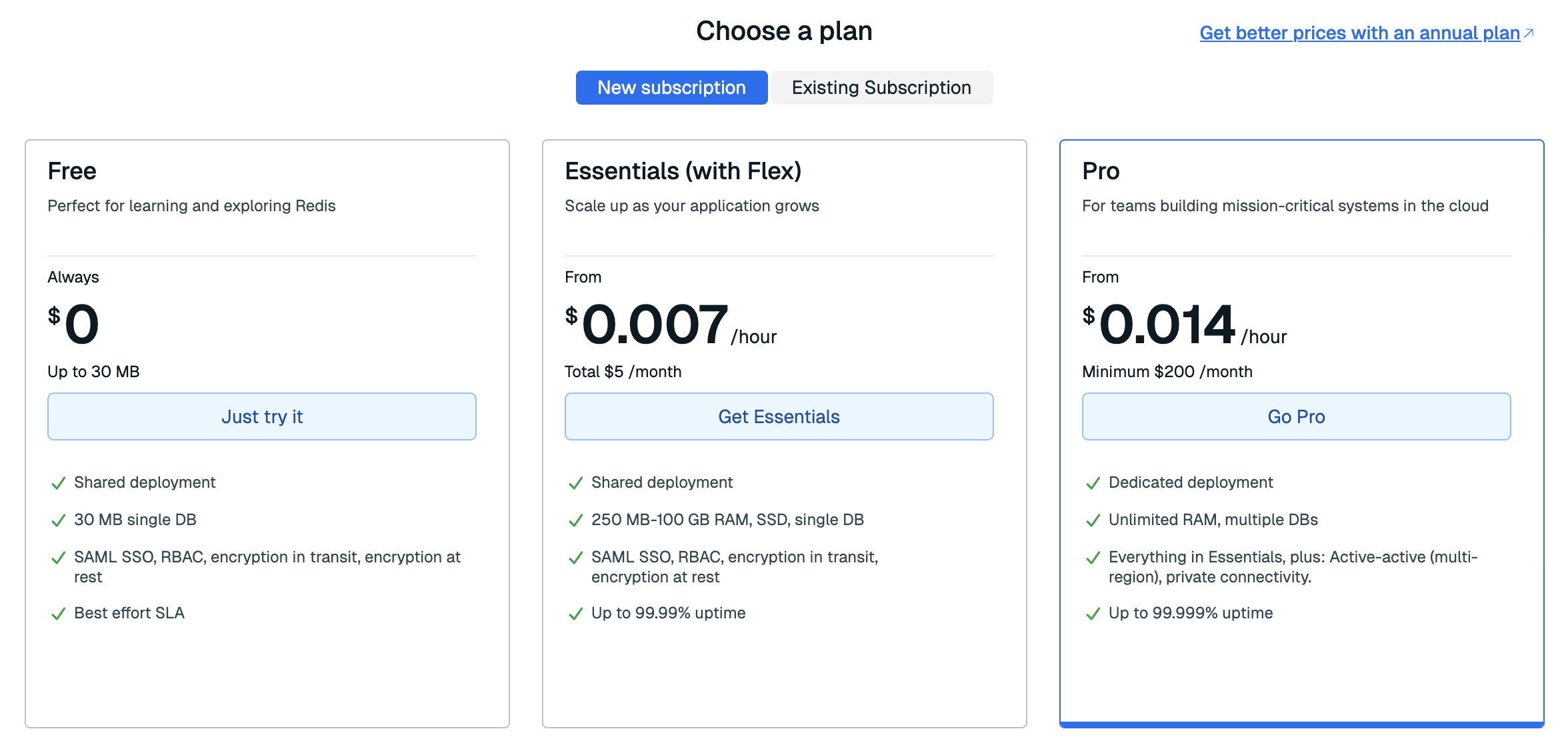Click checkmark next to Up to 99.999% uptime
The height and width of the screenshot is (749, 1568).
point(1093,614)
